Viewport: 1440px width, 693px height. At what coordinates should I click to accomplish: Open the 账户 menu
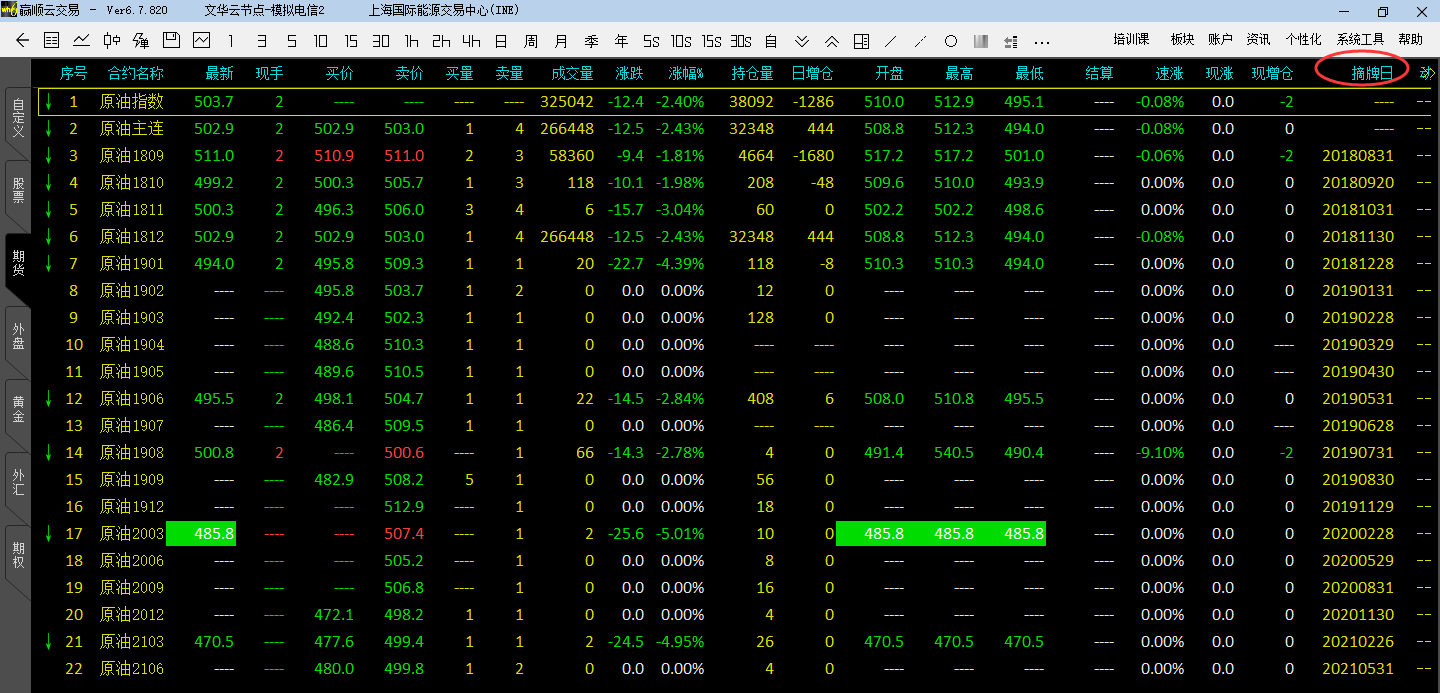(x=1220, y=40)
